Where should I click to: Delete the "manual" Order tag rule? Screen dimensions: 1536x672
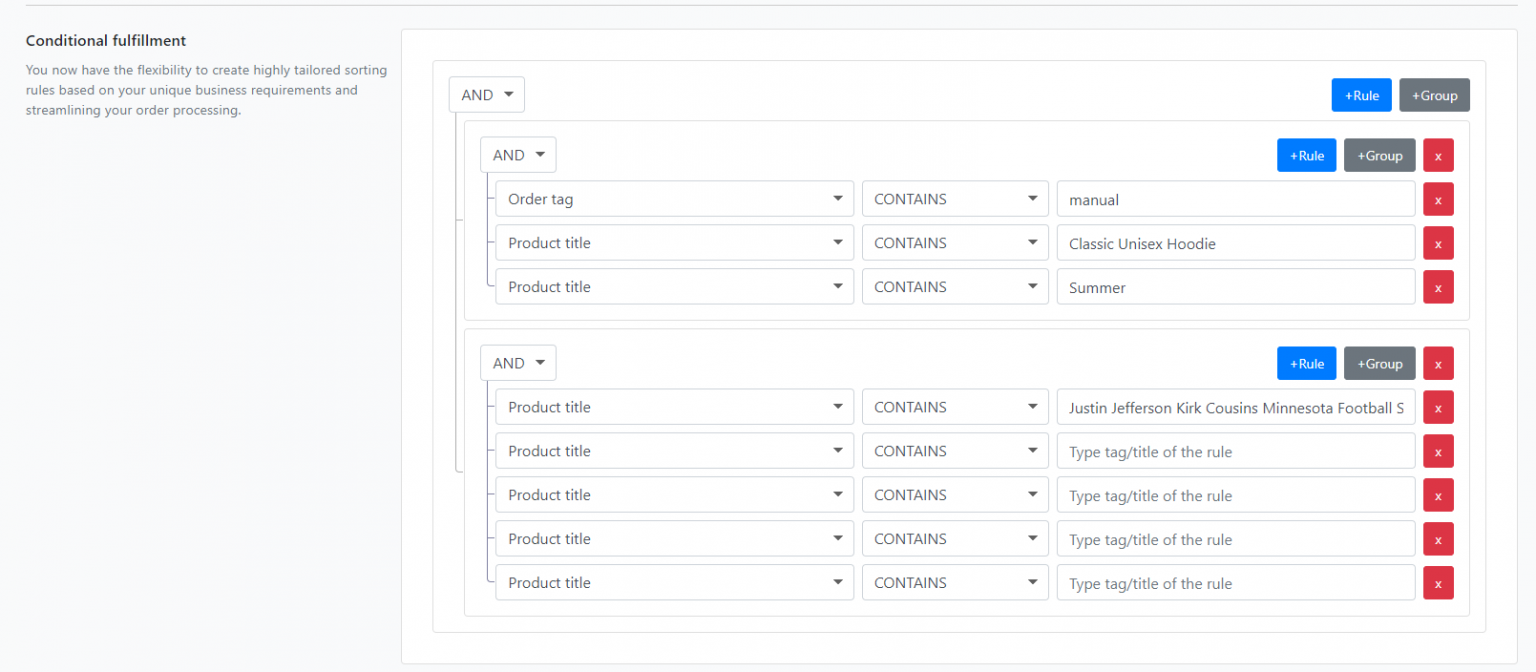(x=1438, y=199)
